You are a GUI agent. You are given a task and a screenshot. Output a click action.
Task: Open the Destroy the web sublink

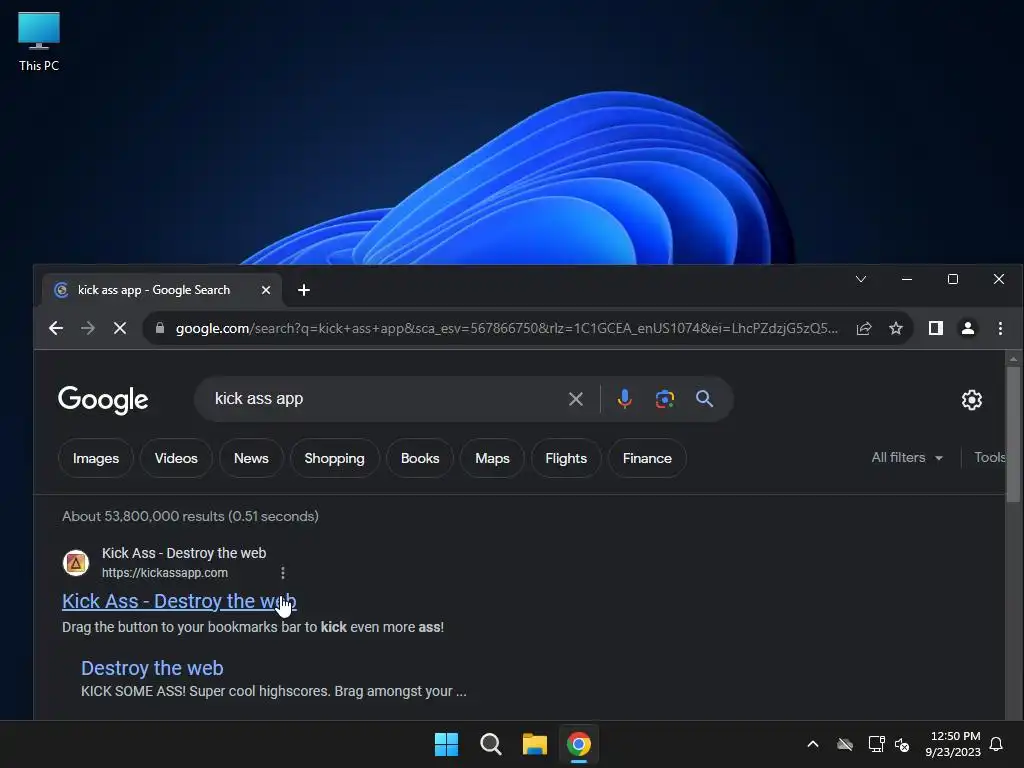pos(152,668)
